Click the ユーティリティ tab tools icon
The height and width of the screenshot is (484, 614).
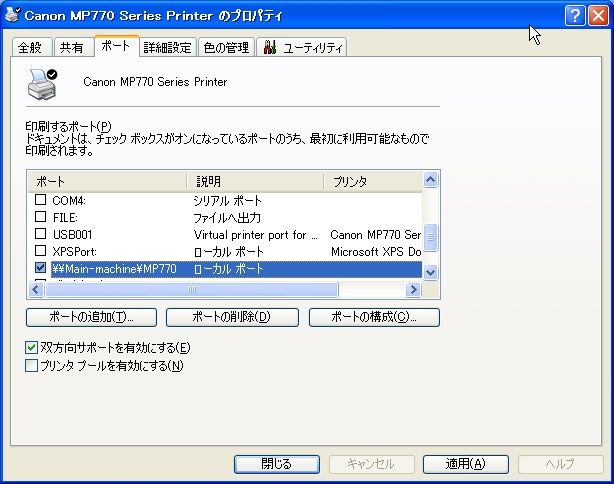(x=270, y=47)
